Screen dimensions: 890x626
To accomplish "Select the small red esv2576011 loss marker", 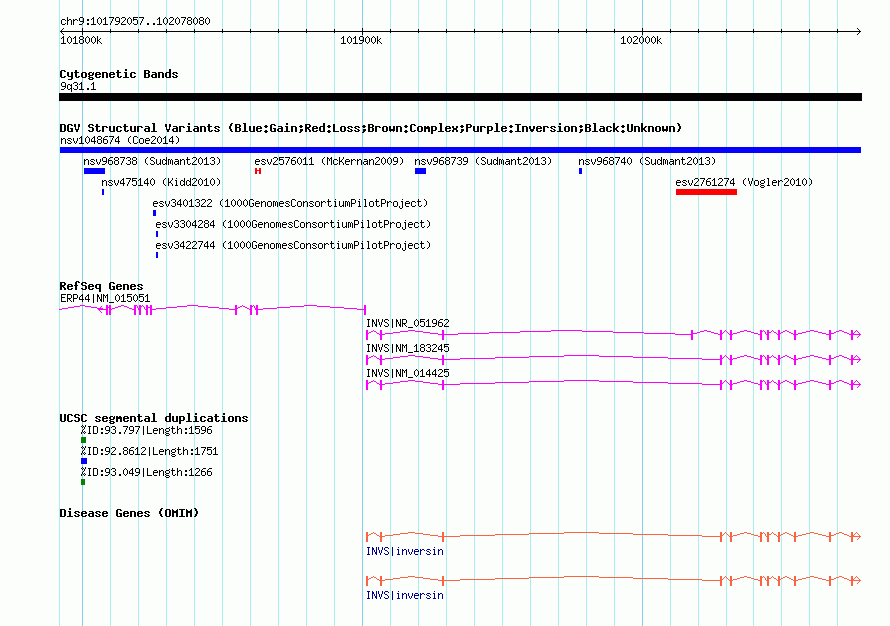I will 258,171.
